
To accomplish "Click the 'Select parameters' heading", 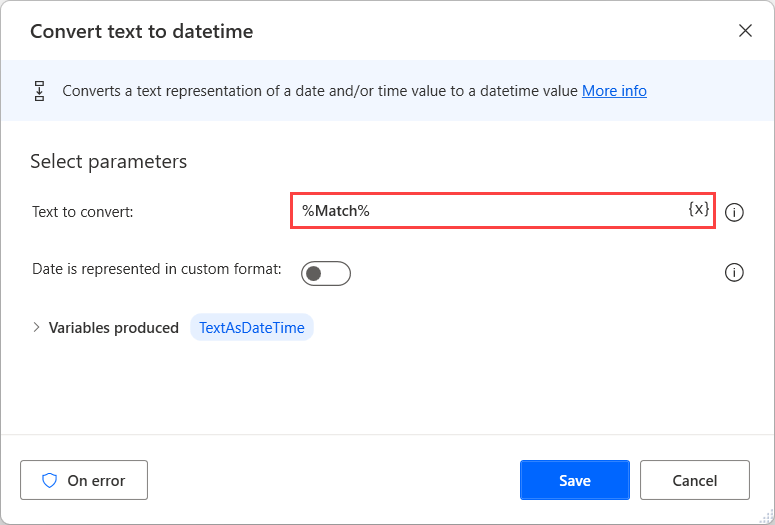I will 109,162.
